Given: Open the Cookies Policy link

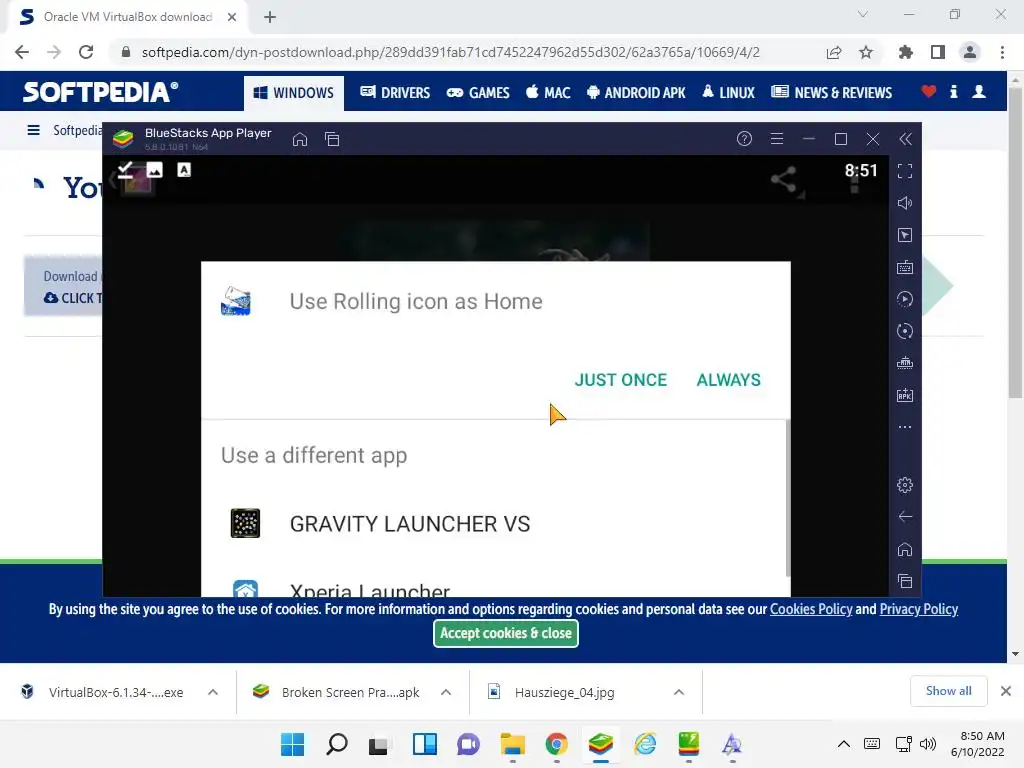Looking at the screenshot, I should [x=811, y=609].
